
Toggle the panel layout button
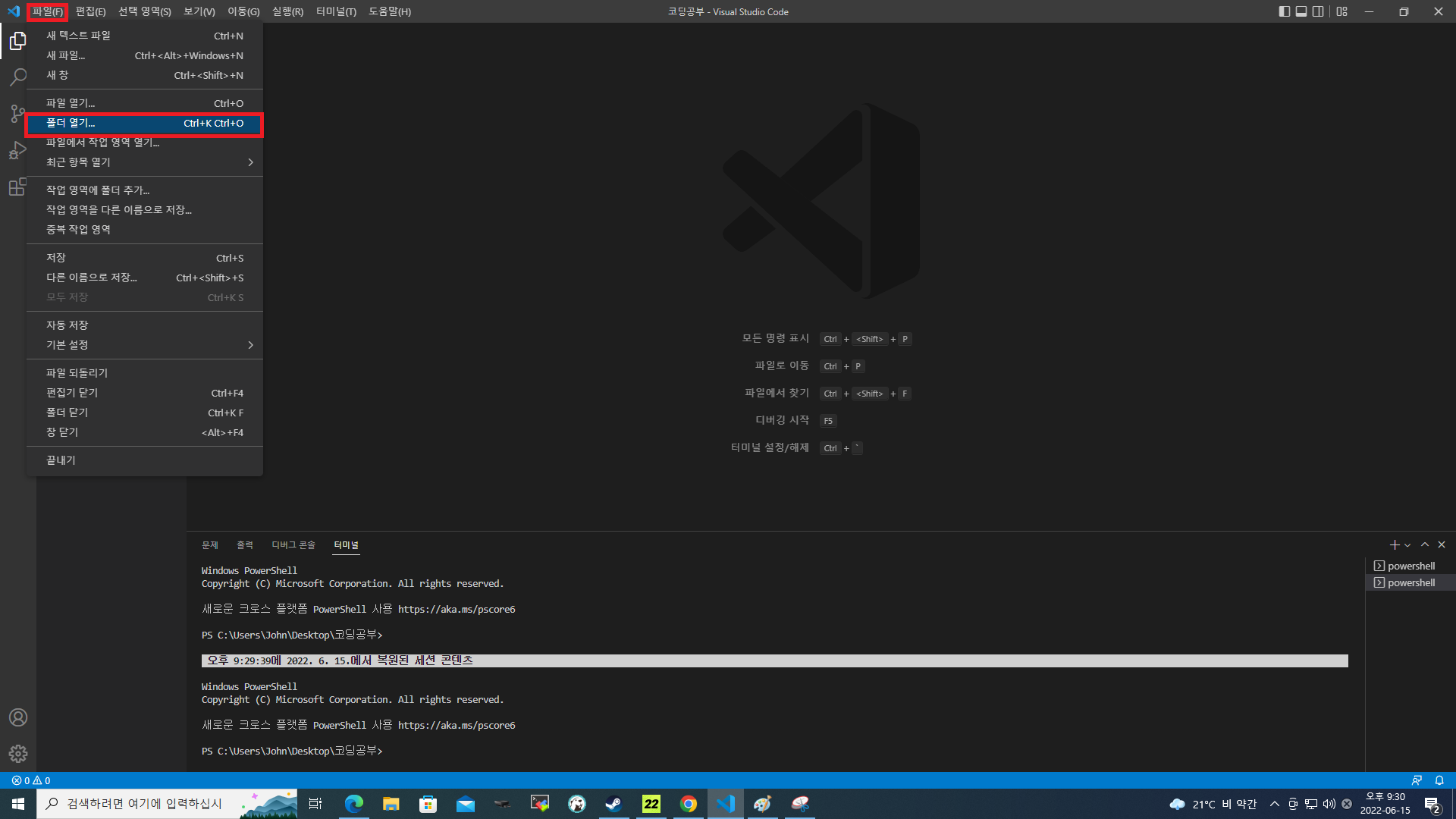coord(1301,11)
